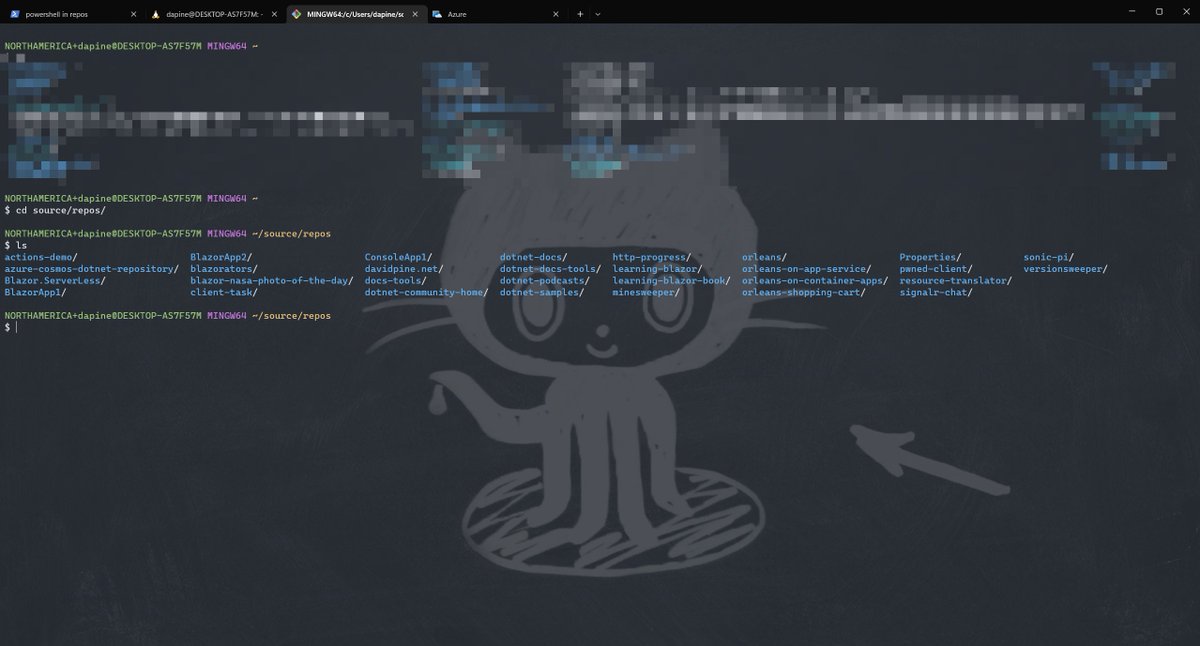1200x646 pixels.
Task: Click the 'azure-cosmos-dotnet-repository/' directory name
Action: coord(91,269)
